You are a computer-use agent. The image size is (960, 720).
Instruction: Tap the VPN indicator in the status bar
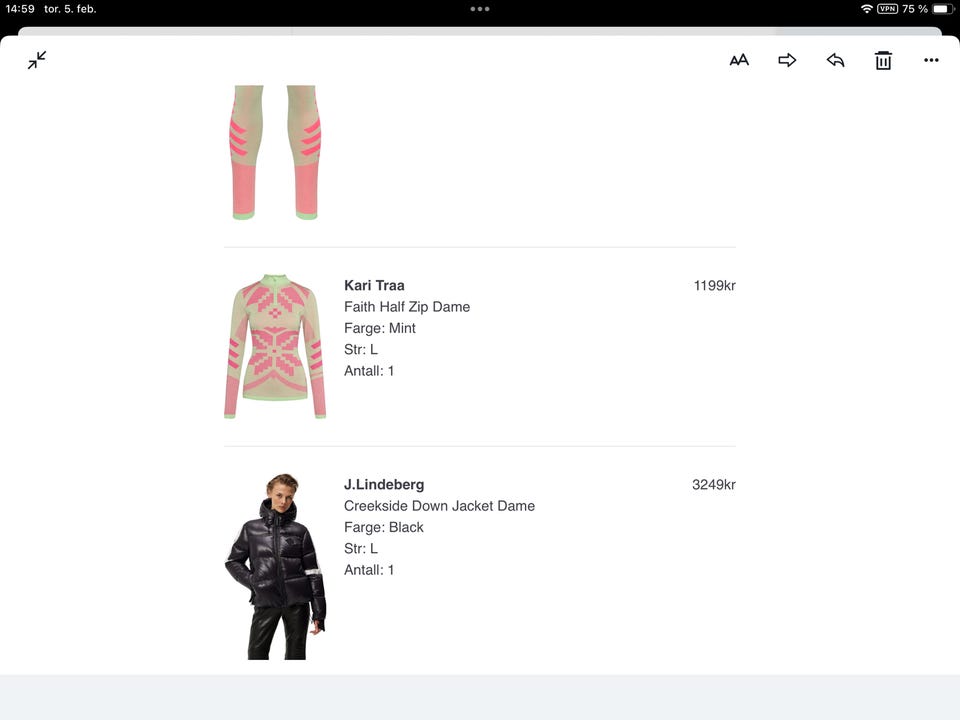pyautogui.click(x=887, y=9)
